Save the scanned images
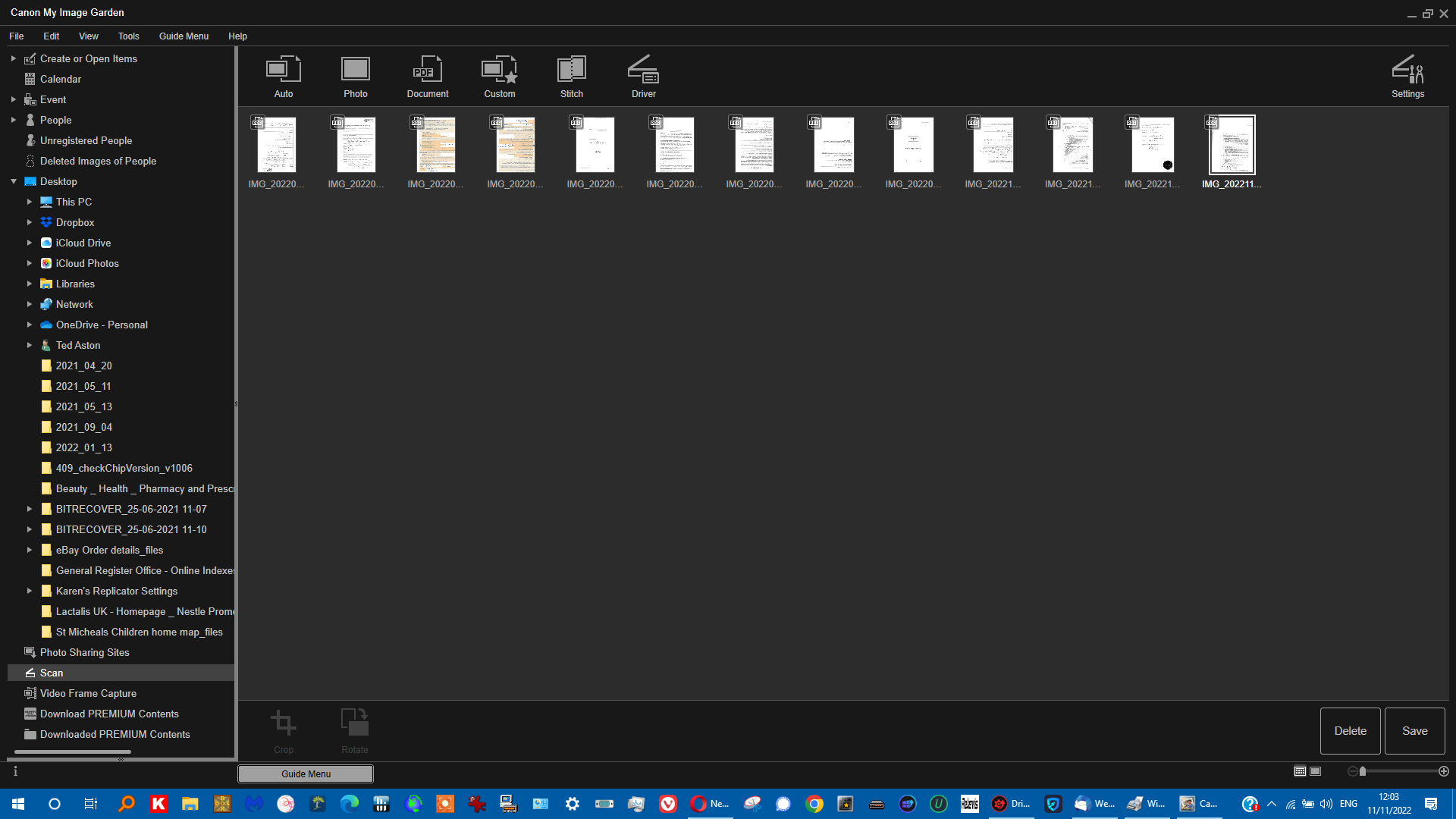Viewport: 1456px width, 819px height. [x=1414, y=730]
